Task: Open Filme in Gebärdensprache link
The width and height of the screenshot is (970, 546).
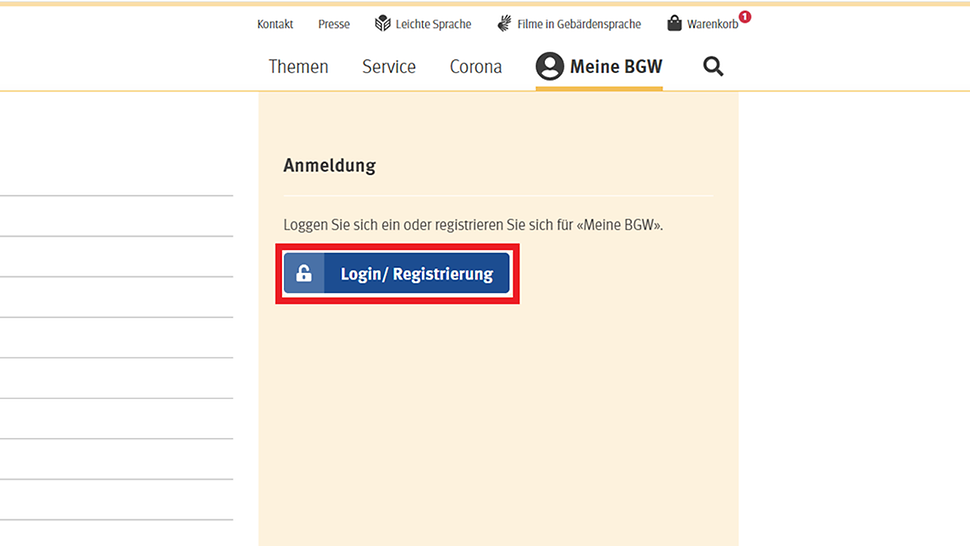Action: [x=579, y=24]
